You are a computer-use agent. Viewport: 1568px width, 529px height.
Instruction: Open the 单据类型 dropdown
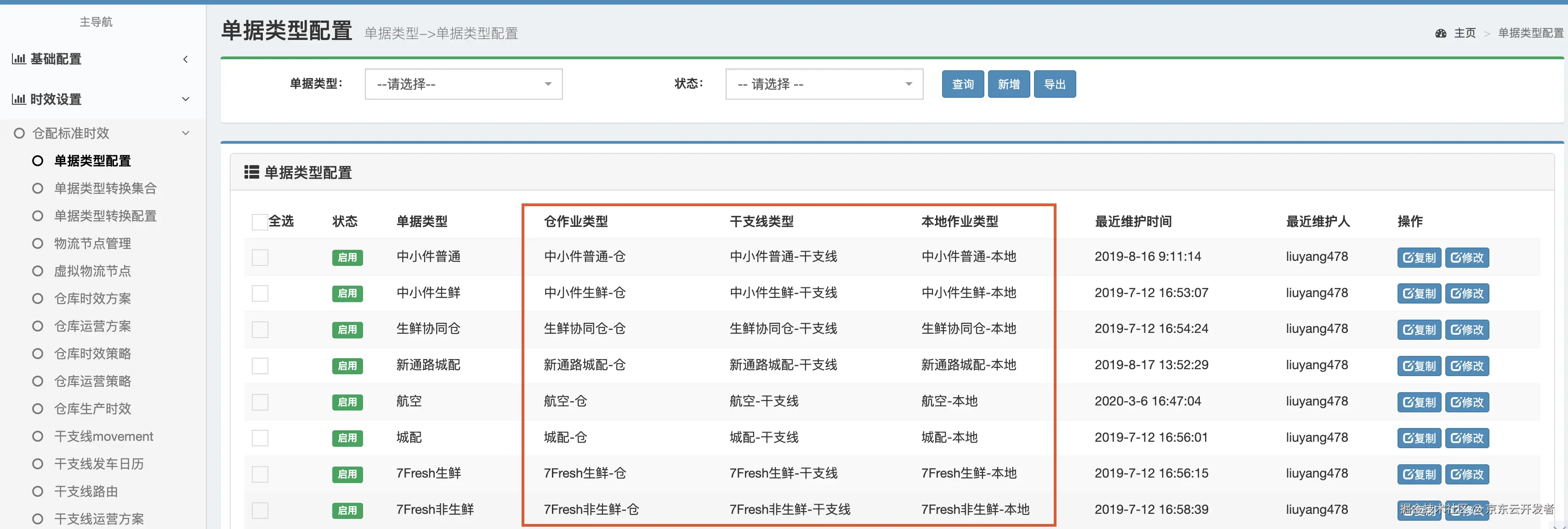(x=463, y=84)
